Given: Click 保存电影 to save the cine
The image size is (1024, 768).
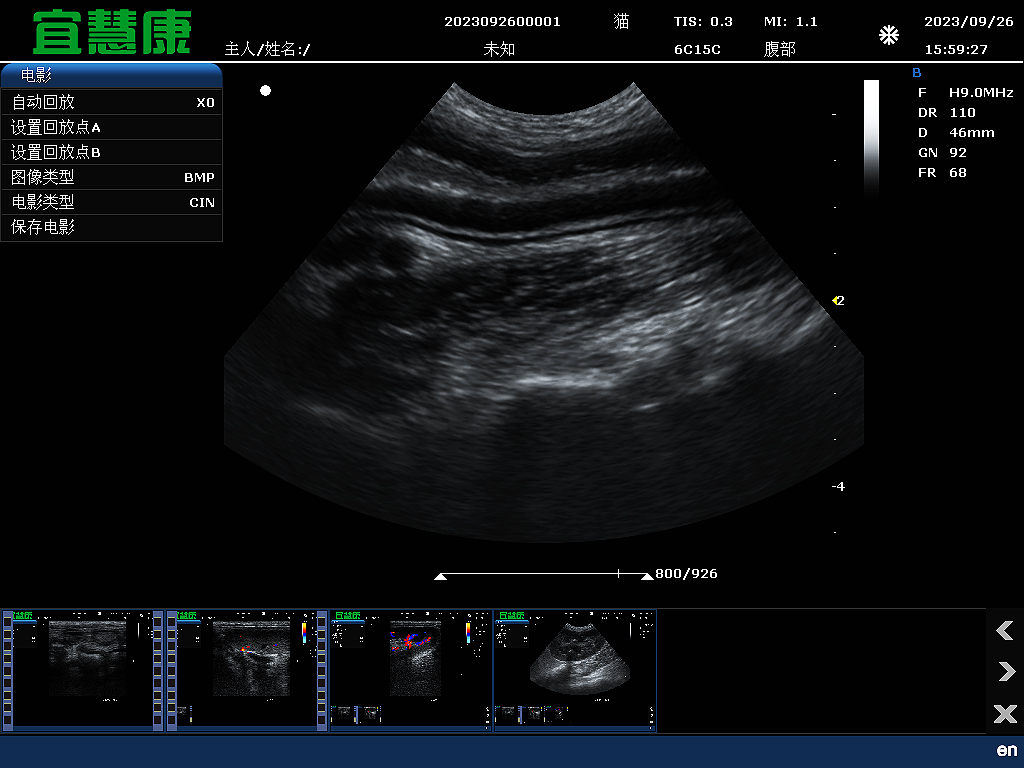Looking at the screenshot, I should [x=111, y=227].
